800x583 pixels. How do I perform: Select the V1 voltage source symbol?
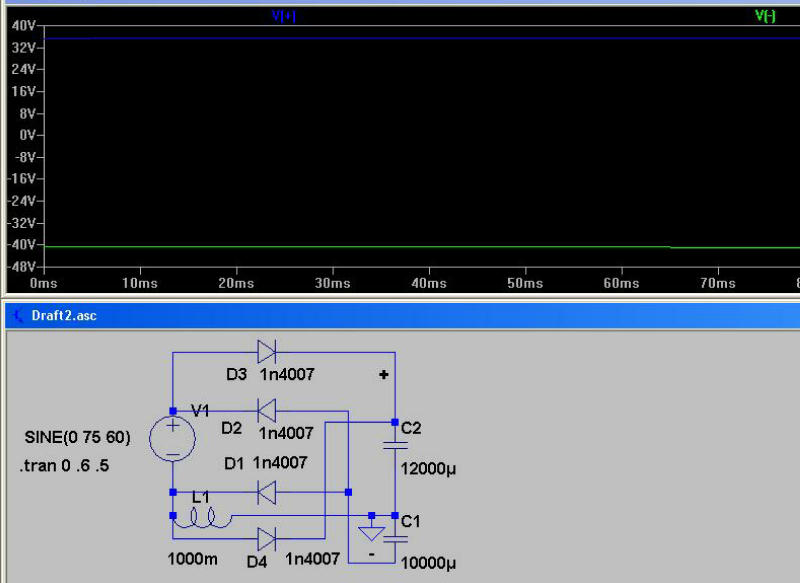[x=172, y=439]
